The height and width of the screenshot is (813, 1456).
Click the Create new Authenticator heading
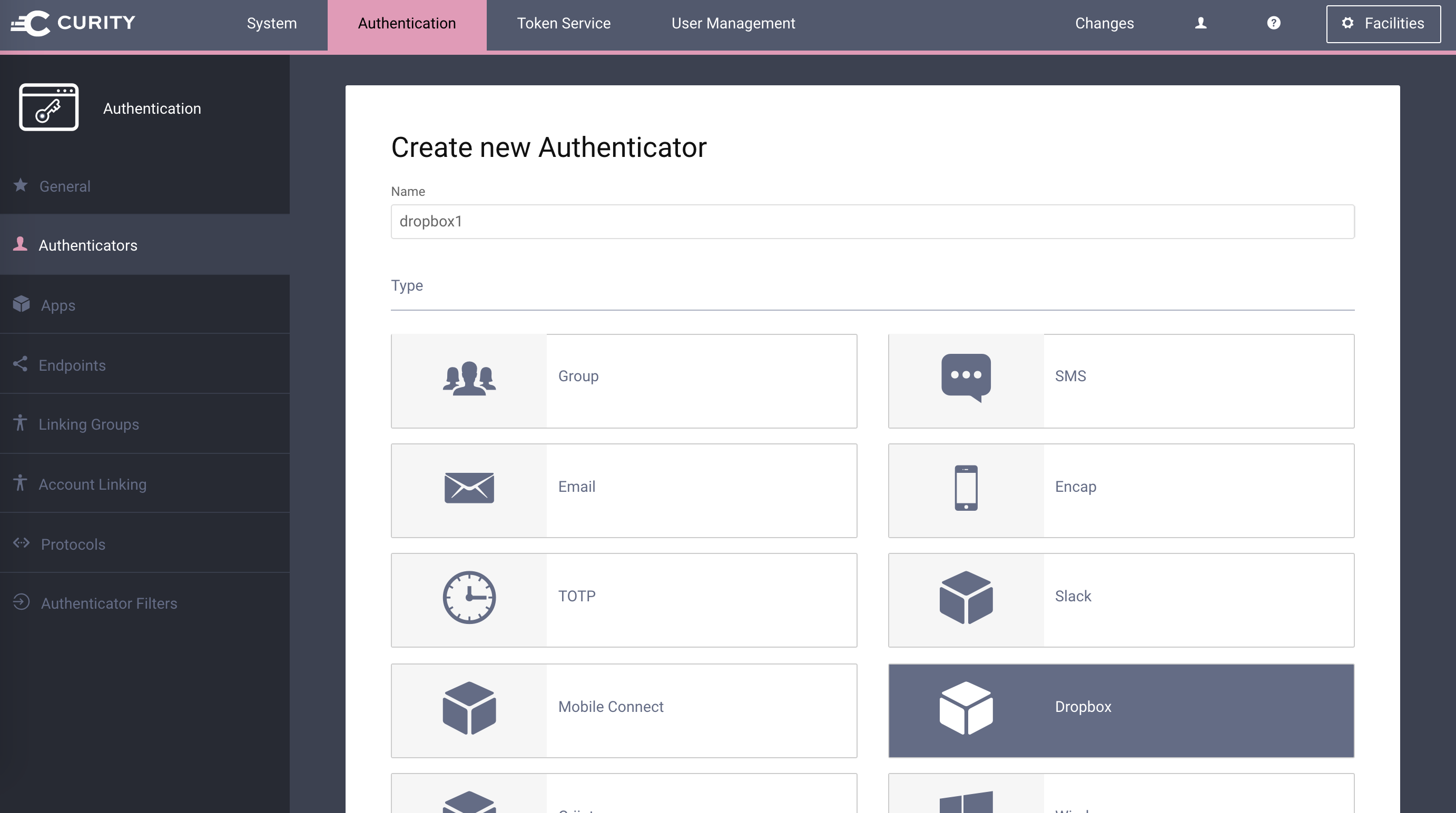pyautogui.click(x=549, y=147)
